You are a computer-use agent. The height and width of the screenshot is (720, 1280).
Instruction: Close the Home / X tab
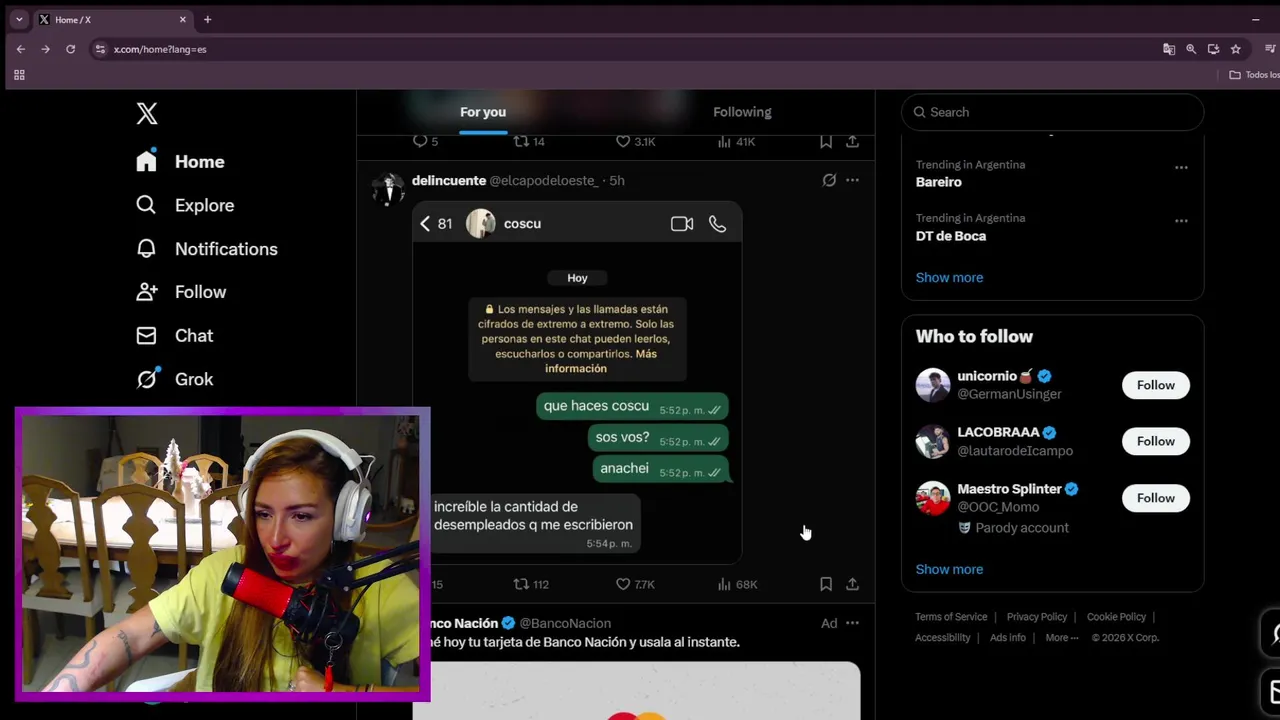point(183,19)
